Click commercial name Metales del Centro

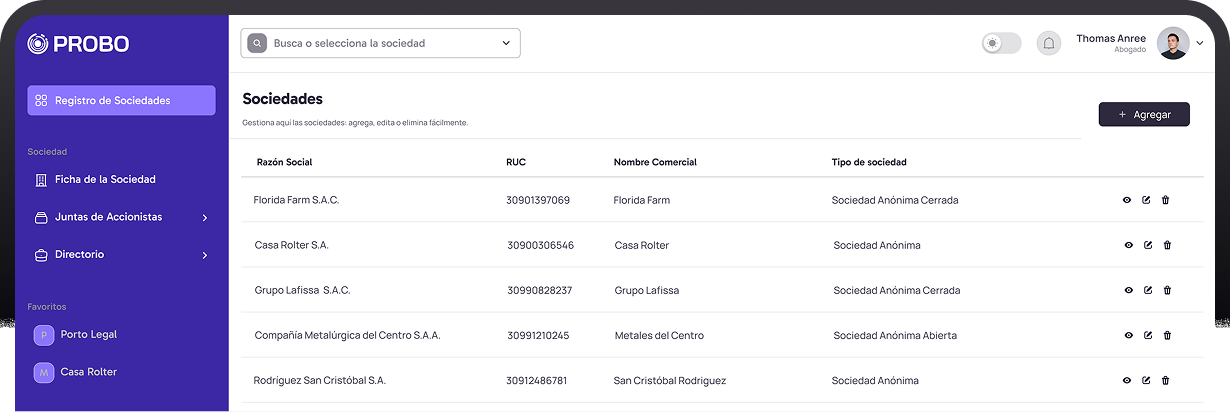click(659, 335)
